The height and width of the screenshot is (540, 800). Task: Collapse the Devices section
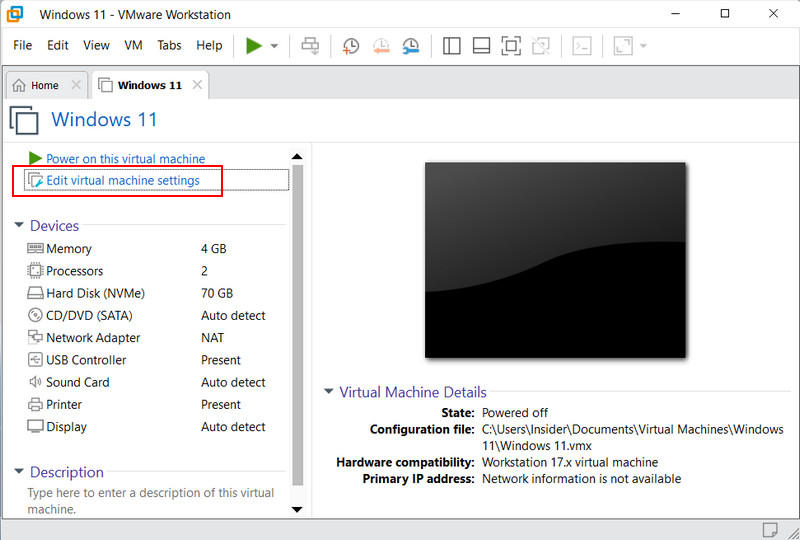pyautogui.click(x=19, y=225)
